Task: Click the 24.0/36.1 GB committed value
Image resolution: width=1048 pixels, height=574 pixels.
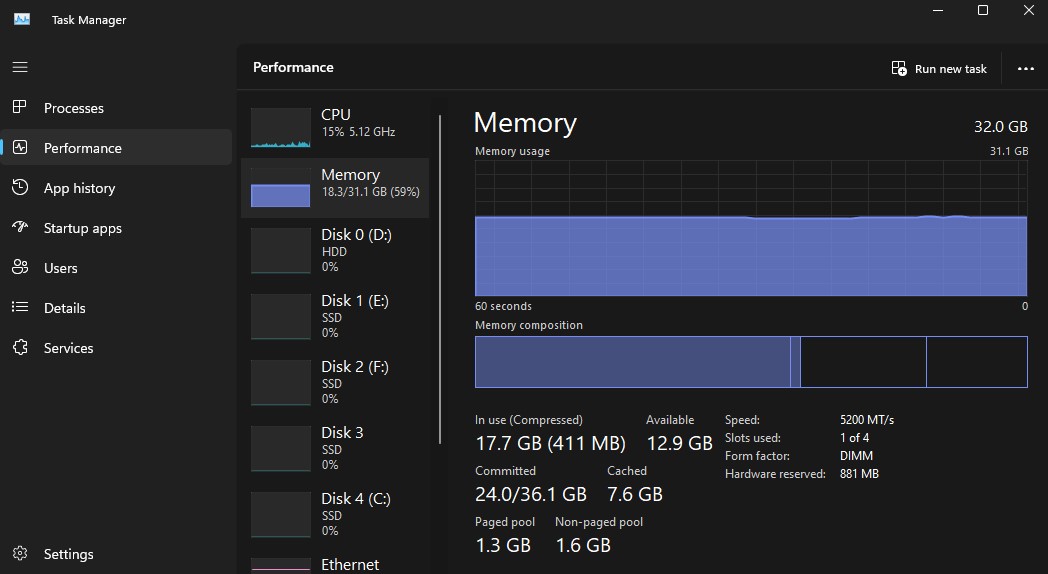Action: coord(531,494)
